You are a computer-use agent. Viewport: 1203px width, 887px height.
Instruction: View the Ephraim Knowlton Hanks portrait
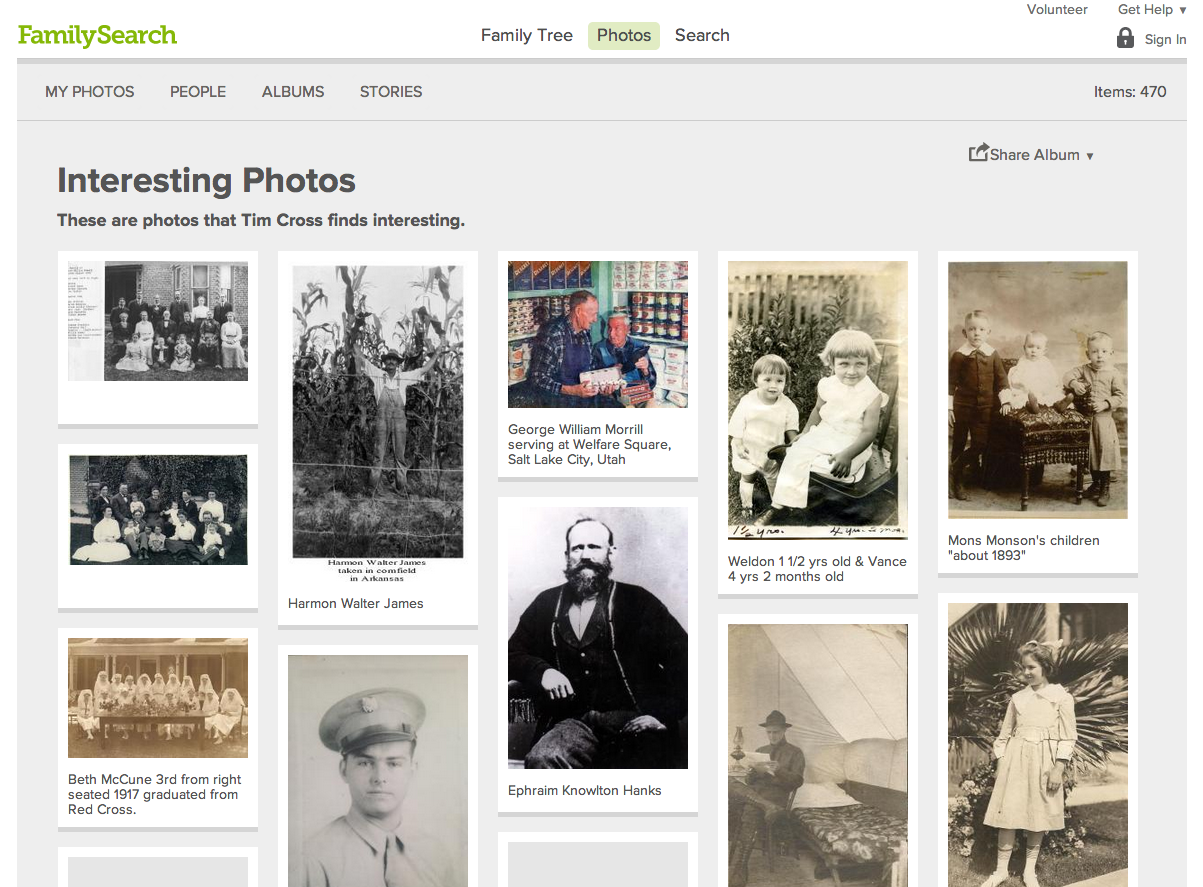point(598,638)
